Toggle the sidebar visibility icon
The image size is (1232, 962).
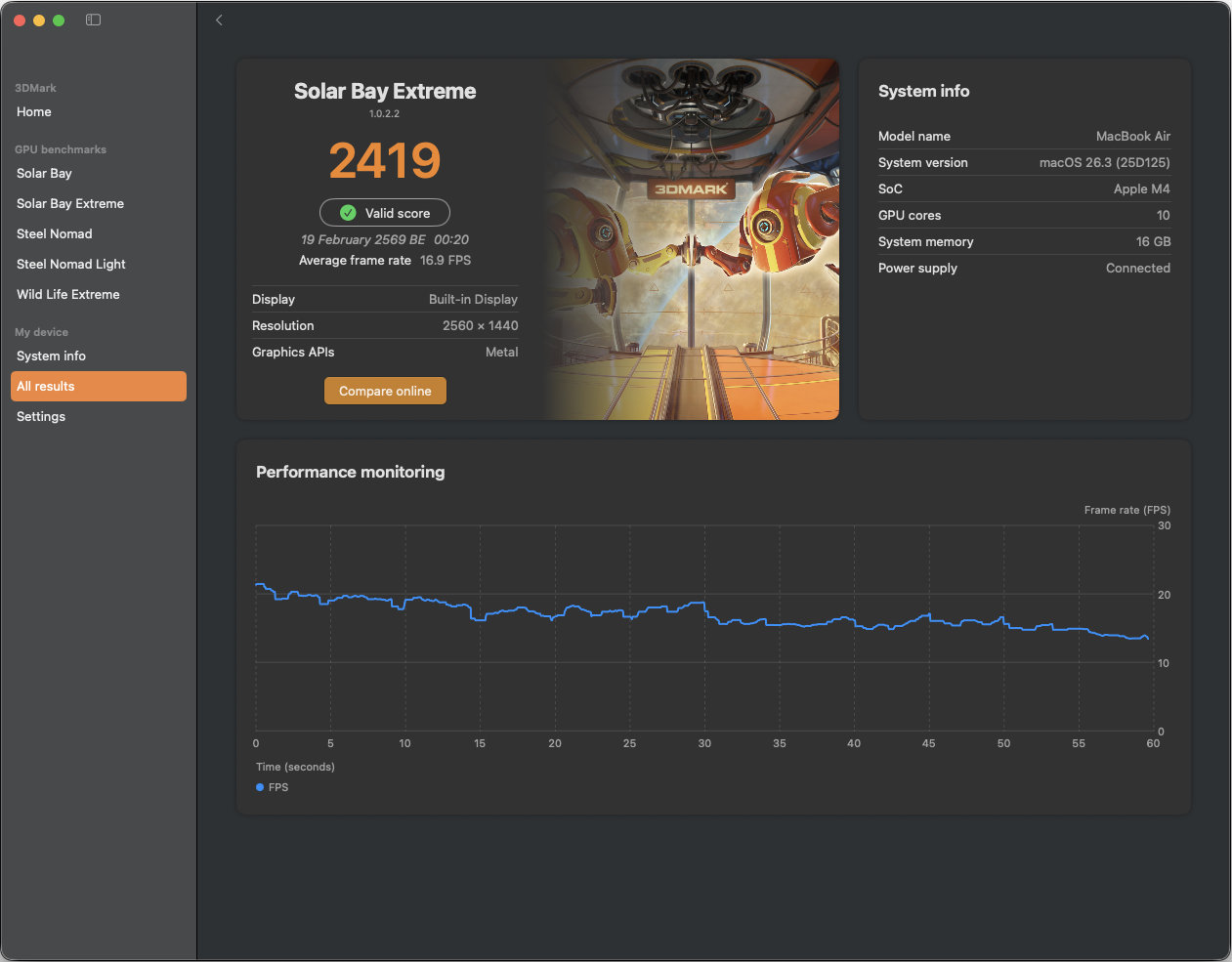93,20
